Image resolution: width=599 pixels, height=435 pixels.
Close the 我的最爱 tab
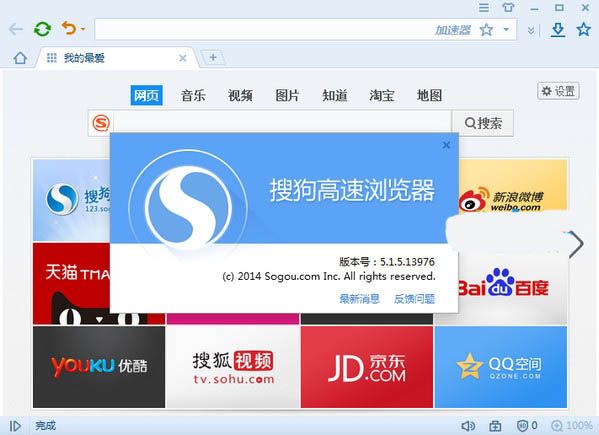(x=183, y=58)
